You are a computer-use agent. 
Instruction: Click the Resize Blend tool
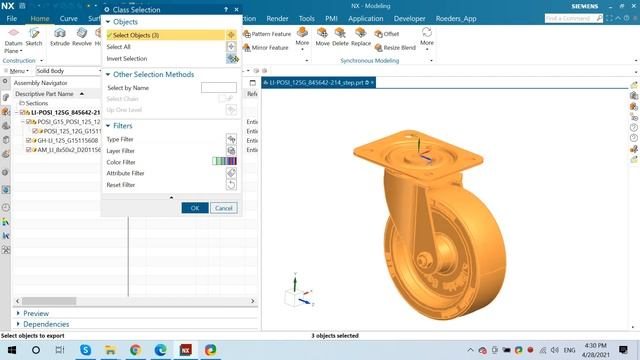click(395, 47)
